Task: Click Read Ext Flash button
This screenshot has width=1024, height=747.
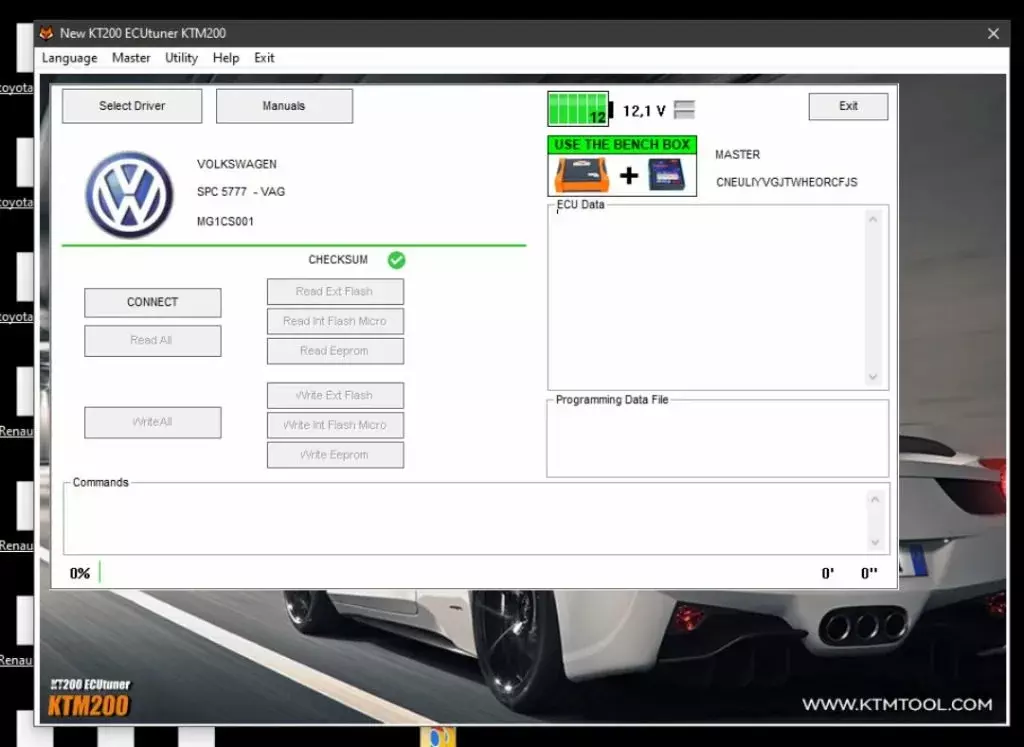Action: coord(335,291)
